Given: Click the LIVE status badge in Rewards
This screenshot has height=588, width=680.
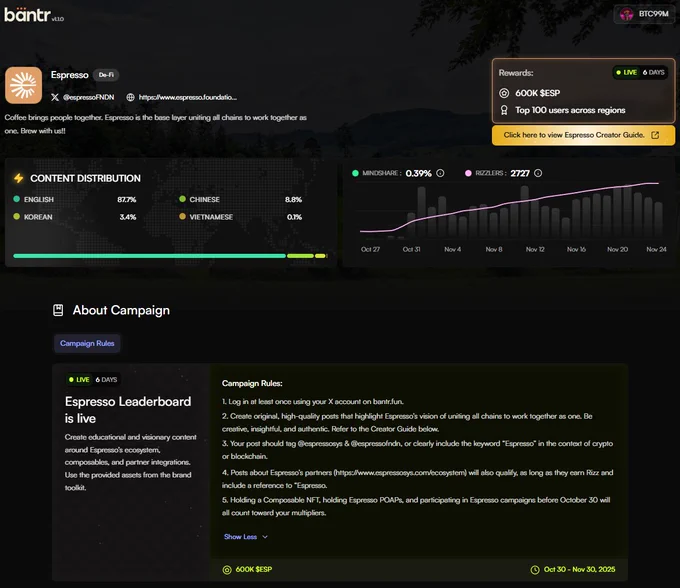Looking at the screenshot, I should click(626, 72).
